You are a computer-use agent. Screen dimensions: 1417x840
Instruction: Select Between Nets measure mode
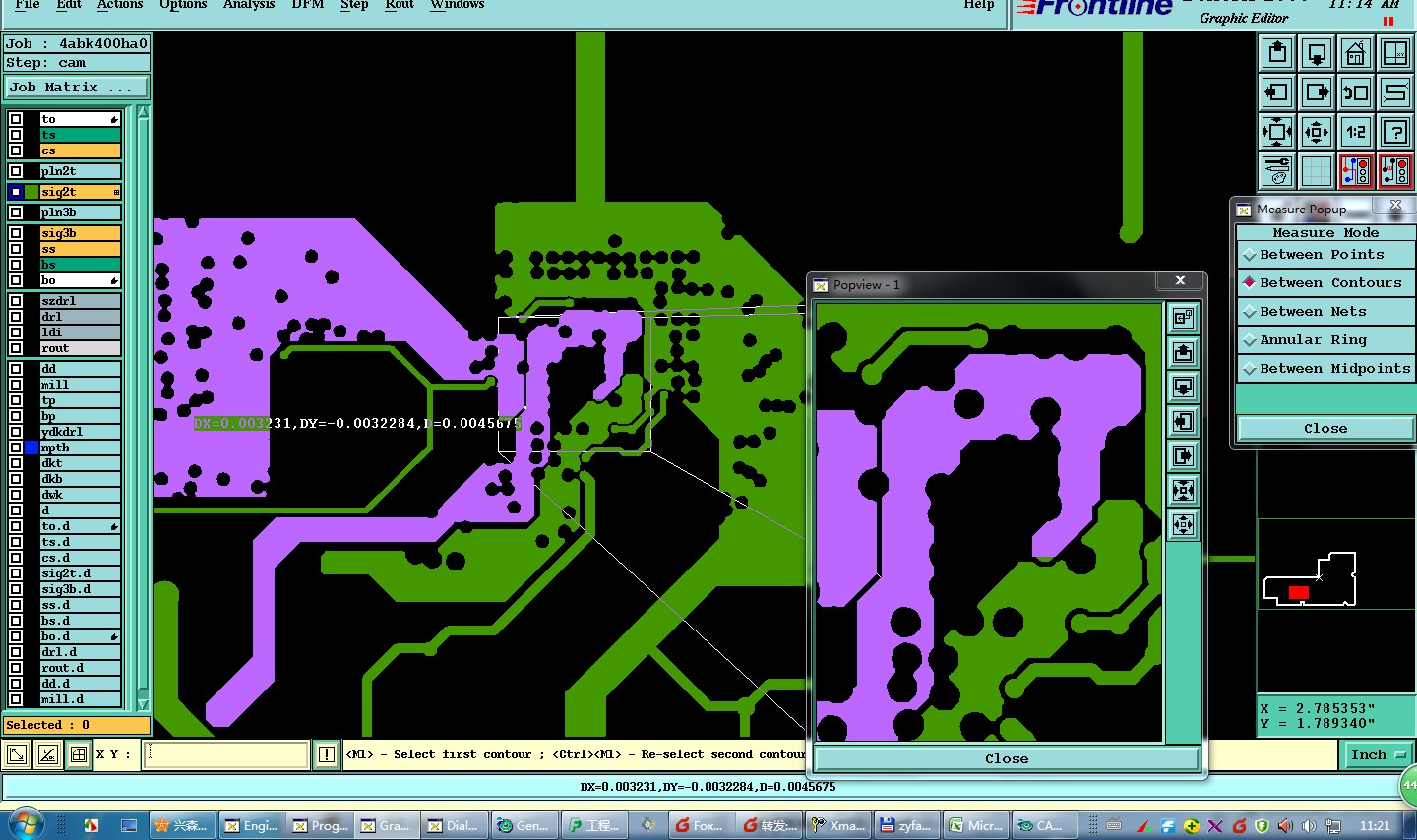point(1325,311)
